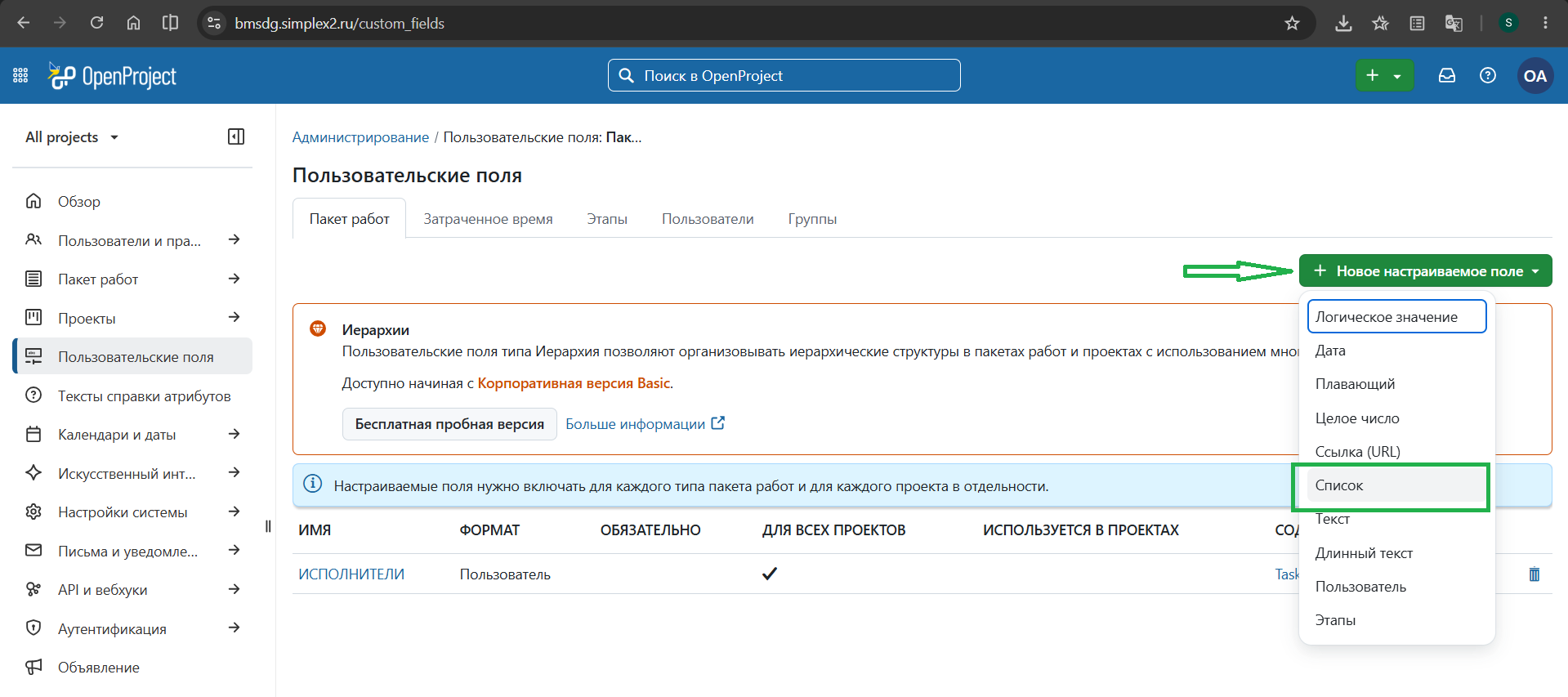
Task: Open the ИСПОЛНИТЕЛИ custom field link
Action: [x=351, y=574]
